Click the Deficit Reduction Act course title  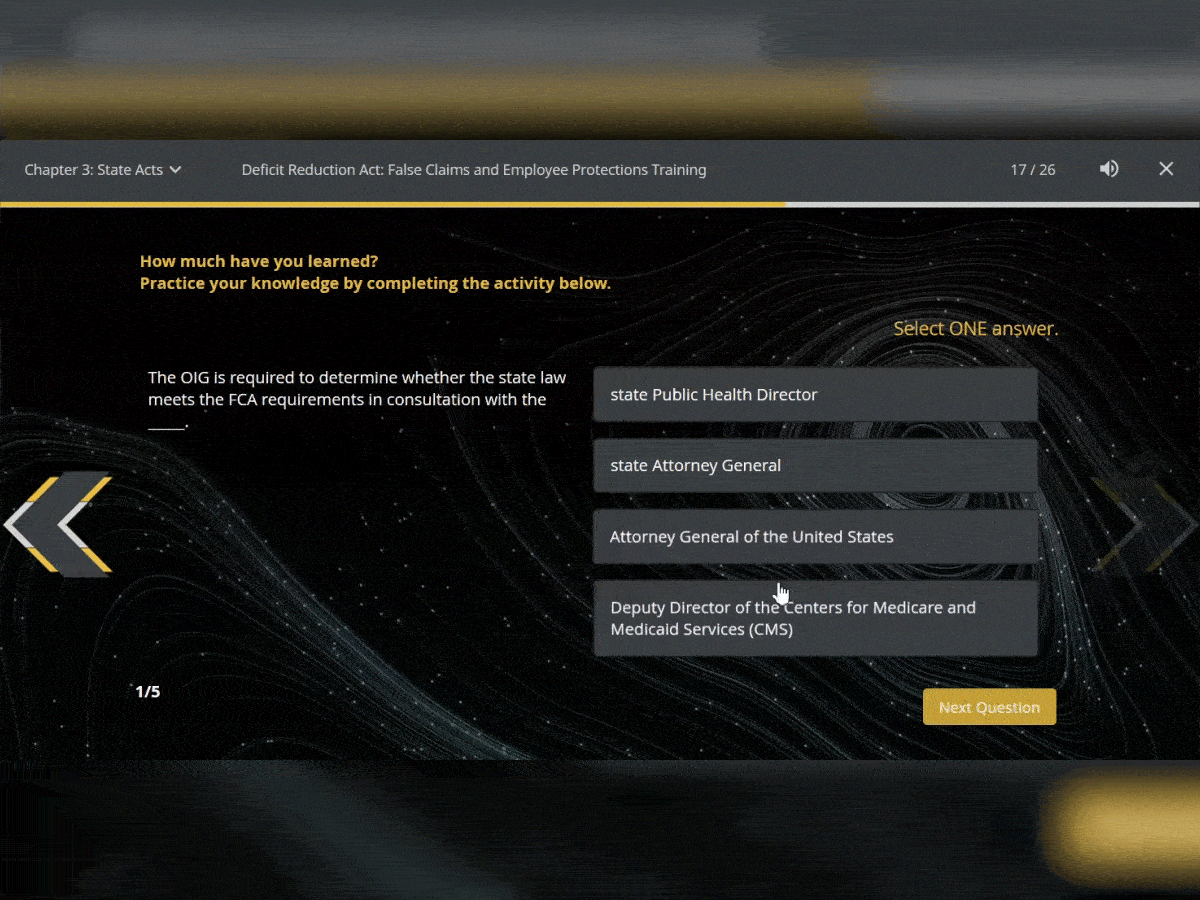pyautogui.click(x=474, y=170)
